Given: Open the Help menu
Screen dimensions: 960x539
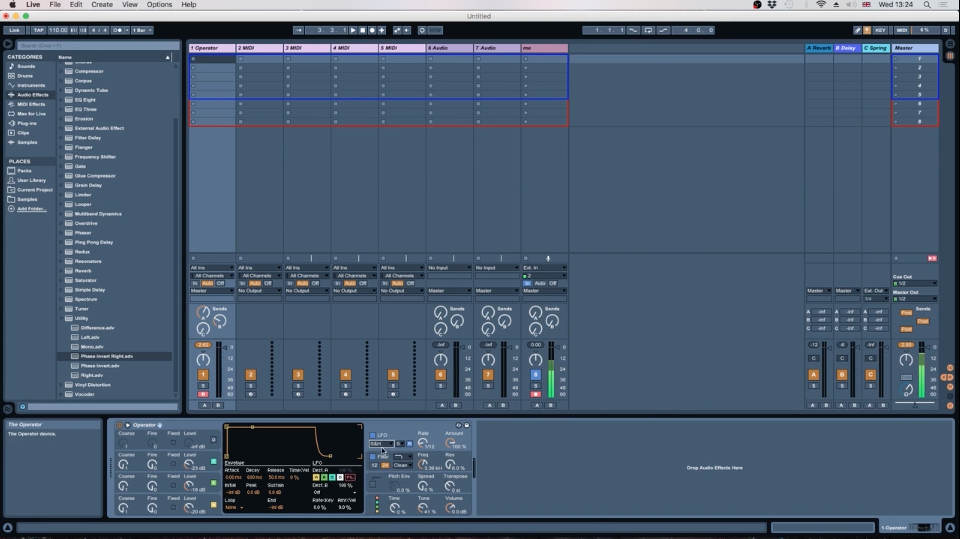Looking at the screenshot, I should pos(189,4).
